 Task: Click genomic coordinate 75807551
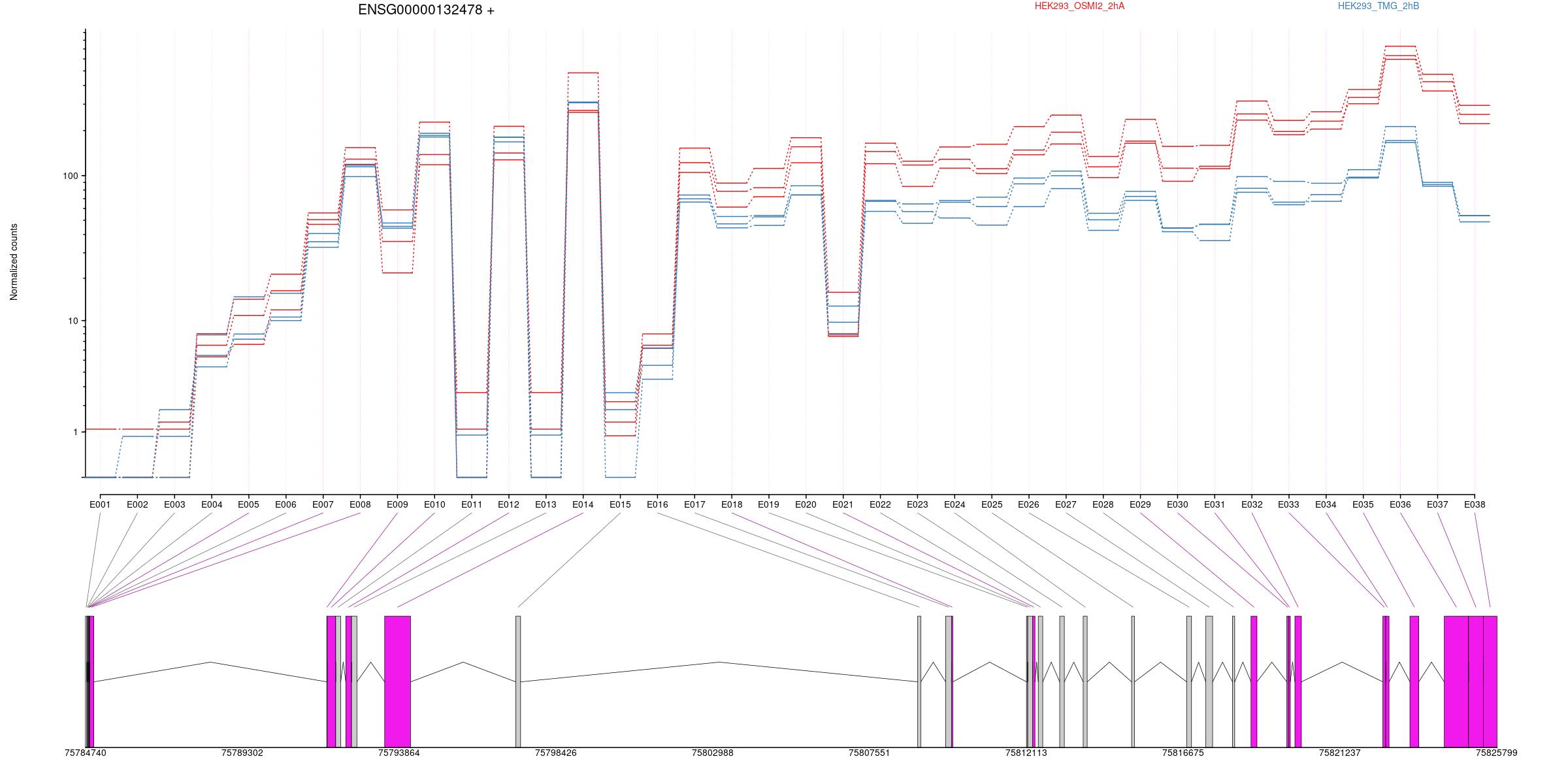pos(870,753)
